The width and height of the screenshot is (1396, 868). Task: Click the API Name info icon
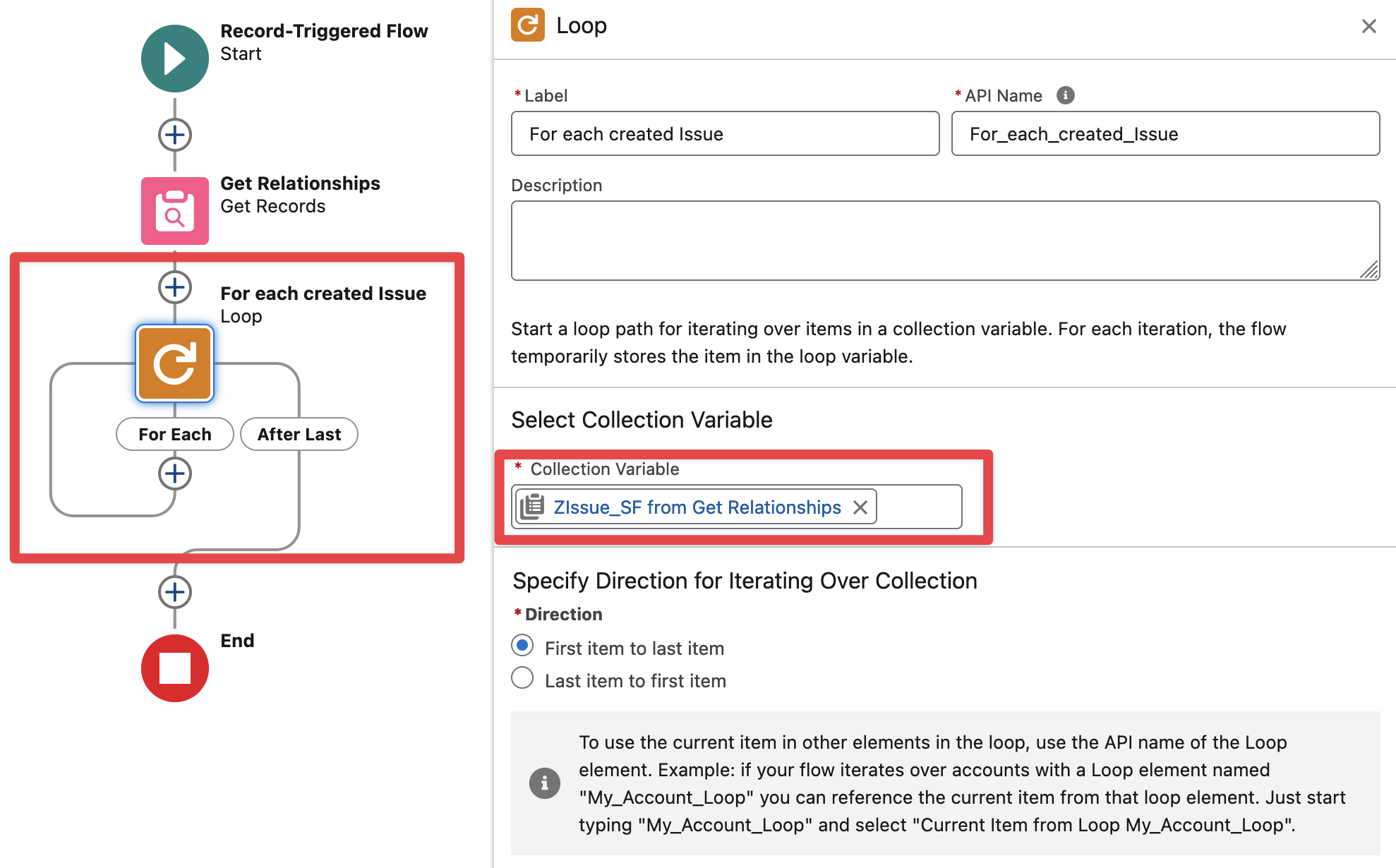[1065, 95]
